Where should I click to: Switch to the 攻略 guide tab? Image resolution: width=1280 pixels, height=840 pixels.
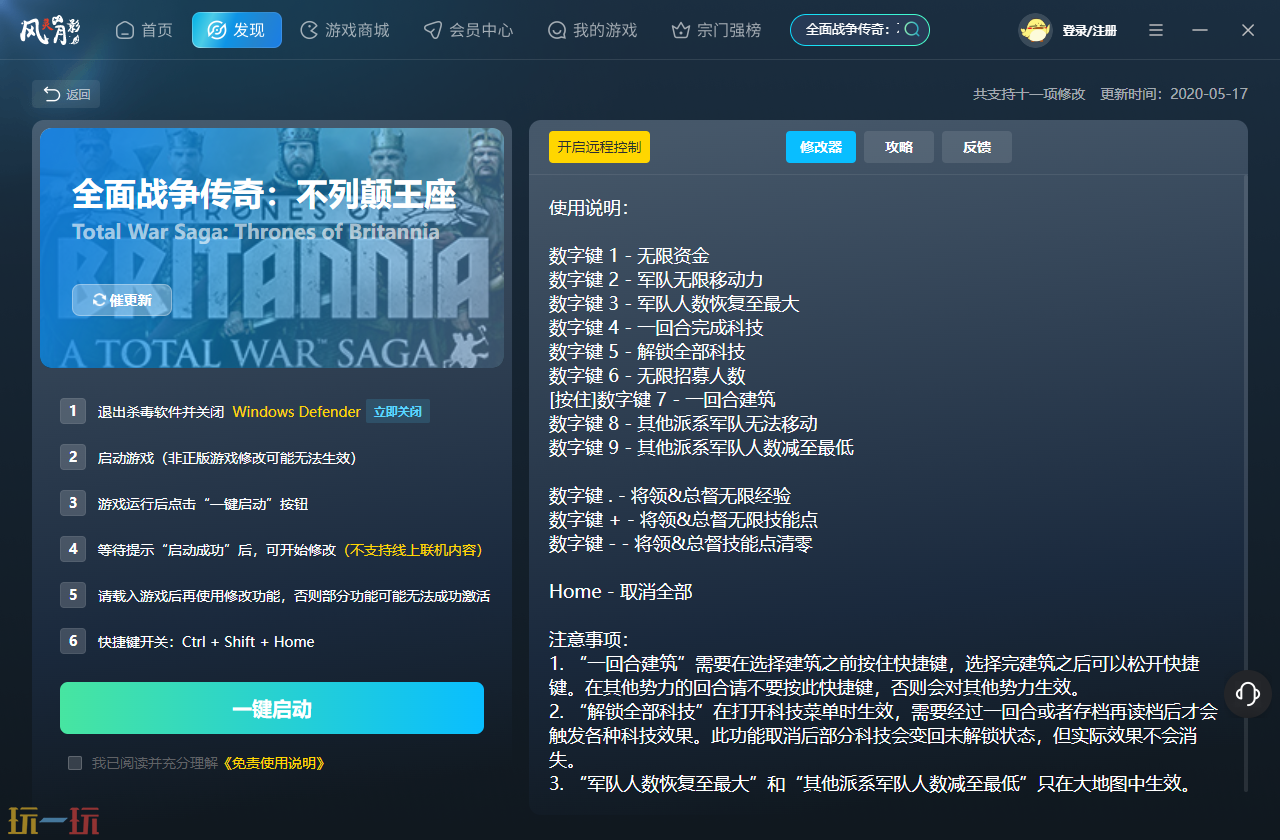[899, 147]
